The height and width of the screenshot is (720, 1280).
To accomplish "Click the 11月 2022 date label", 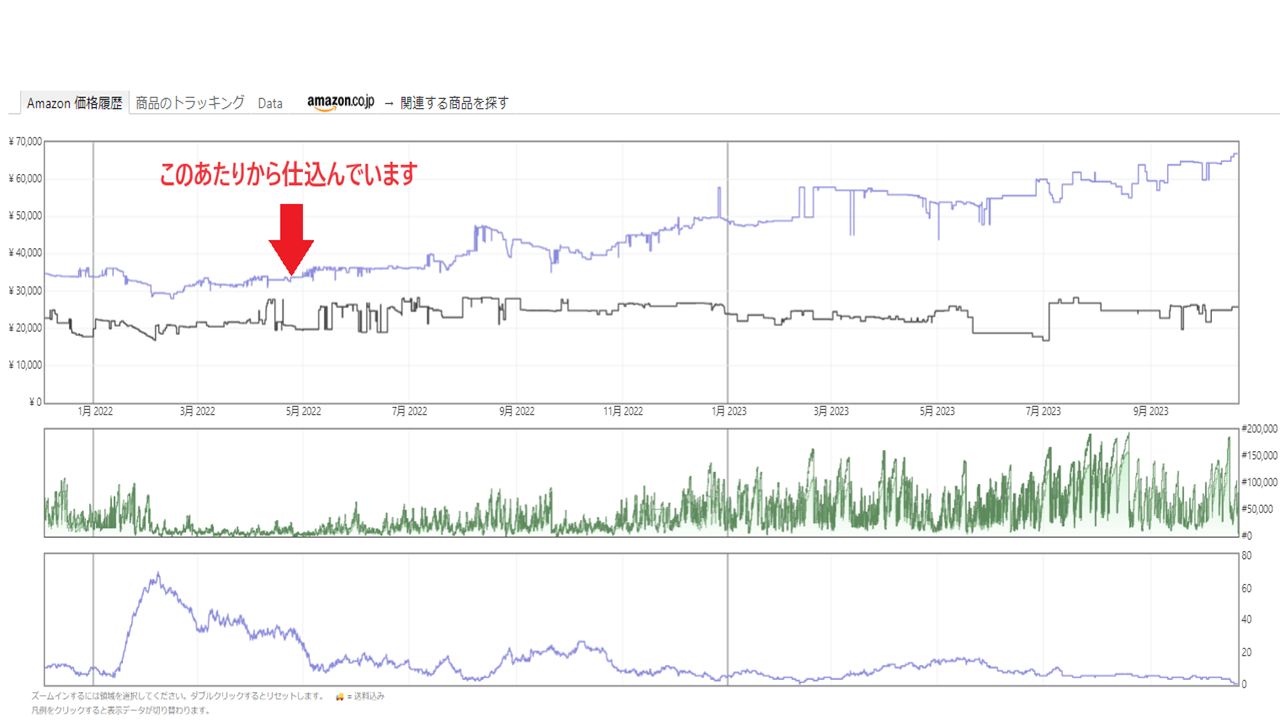I will click(621, 411).
